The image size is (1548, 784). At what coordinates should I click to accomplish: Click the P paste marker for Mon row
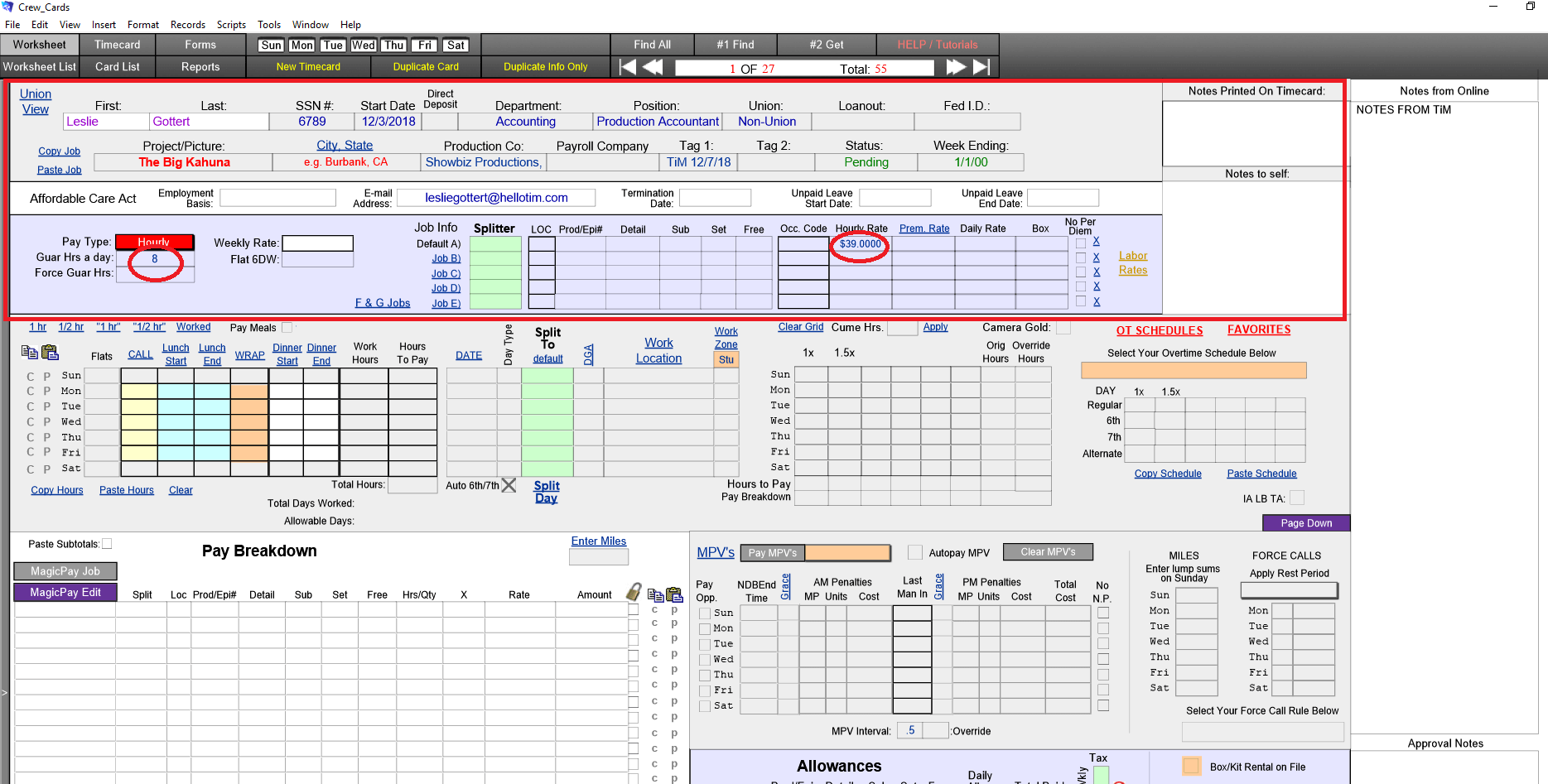click(46, 391)
